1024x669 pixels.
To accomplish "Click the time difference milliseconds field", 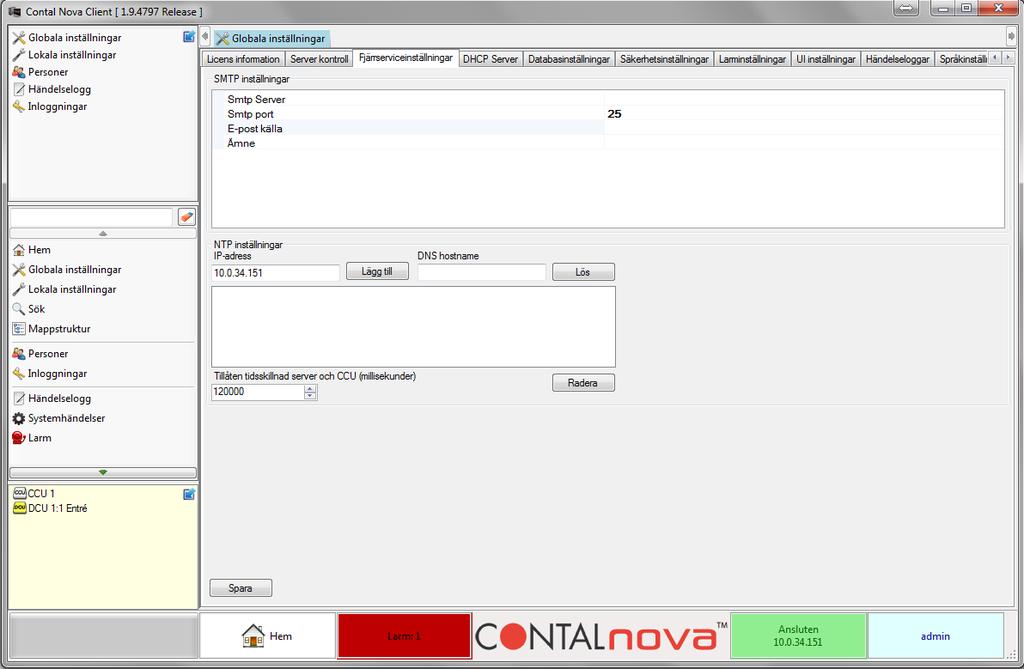I will 258,391.
